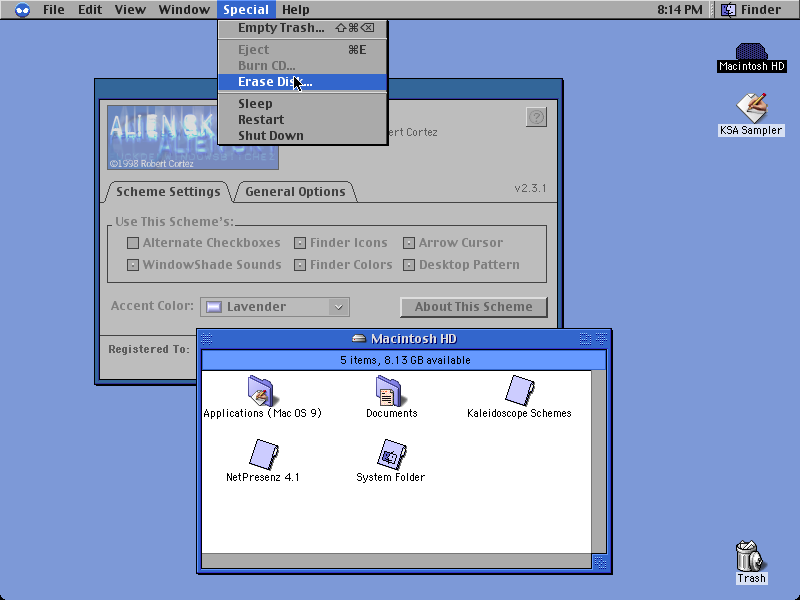Choose Shut Down from the Special menu

pos(303,136)
